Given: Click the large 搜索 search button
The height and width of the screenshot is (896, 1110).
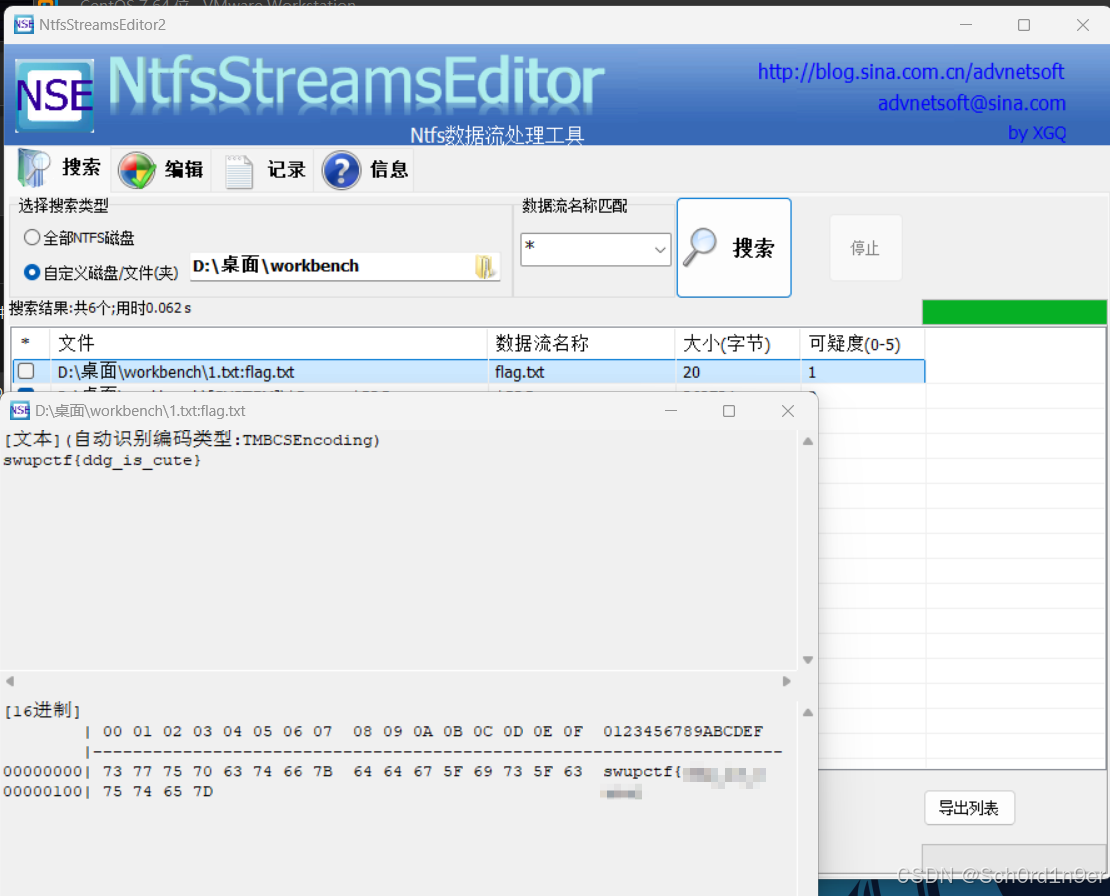Looking at the screenshot, I should (734, 248).
